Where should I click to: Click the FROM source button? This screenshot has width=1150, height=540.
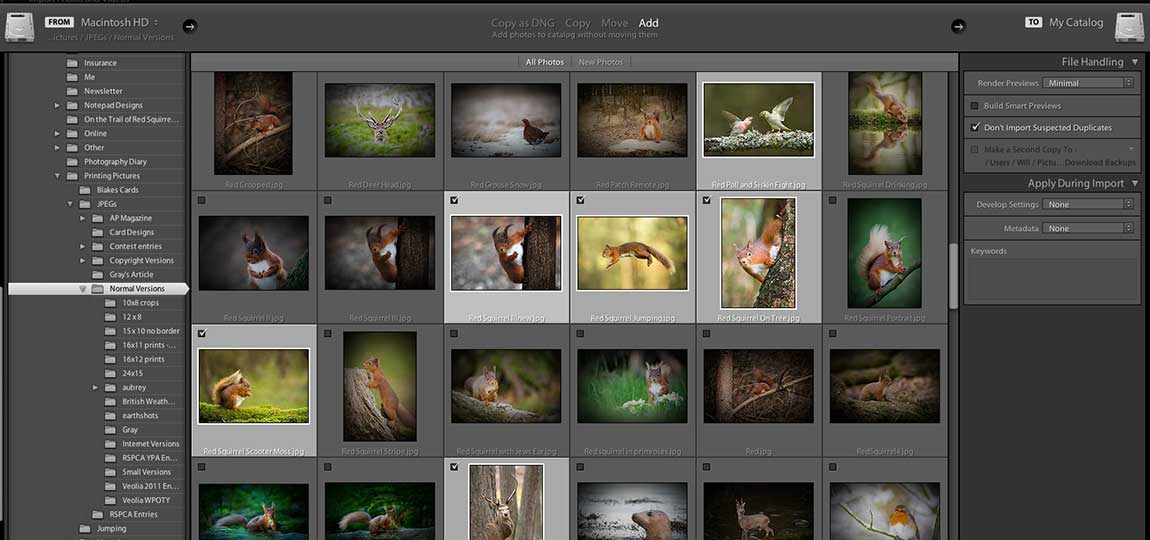tap(59, 23)
